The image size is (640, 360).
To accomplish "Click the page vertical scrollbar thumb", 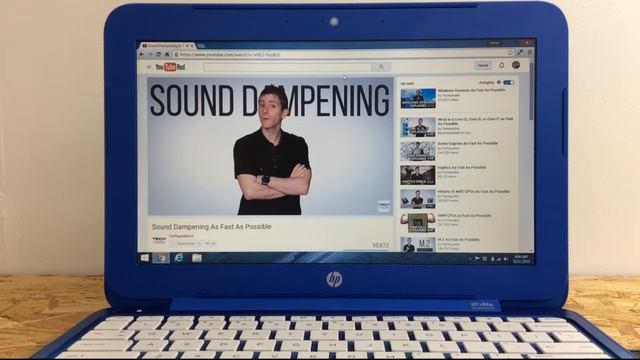I will [x=531, y=91].
